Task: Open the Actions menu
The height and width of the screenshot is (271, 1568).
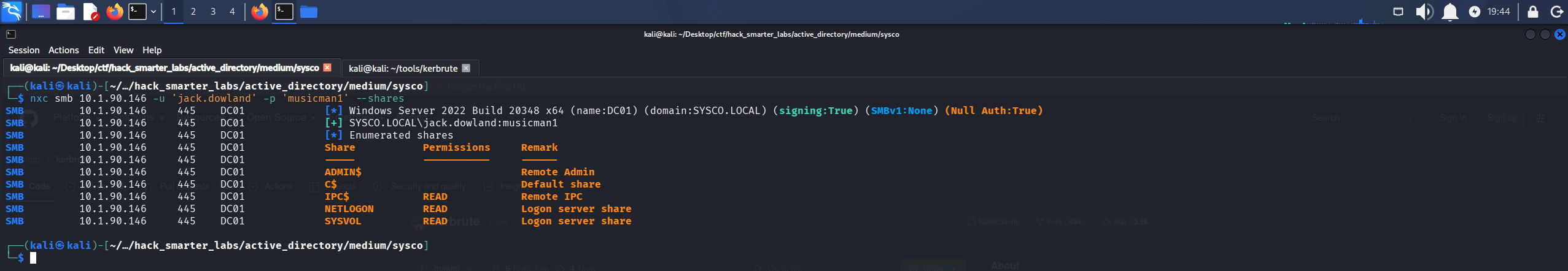Action: point(64,50)
